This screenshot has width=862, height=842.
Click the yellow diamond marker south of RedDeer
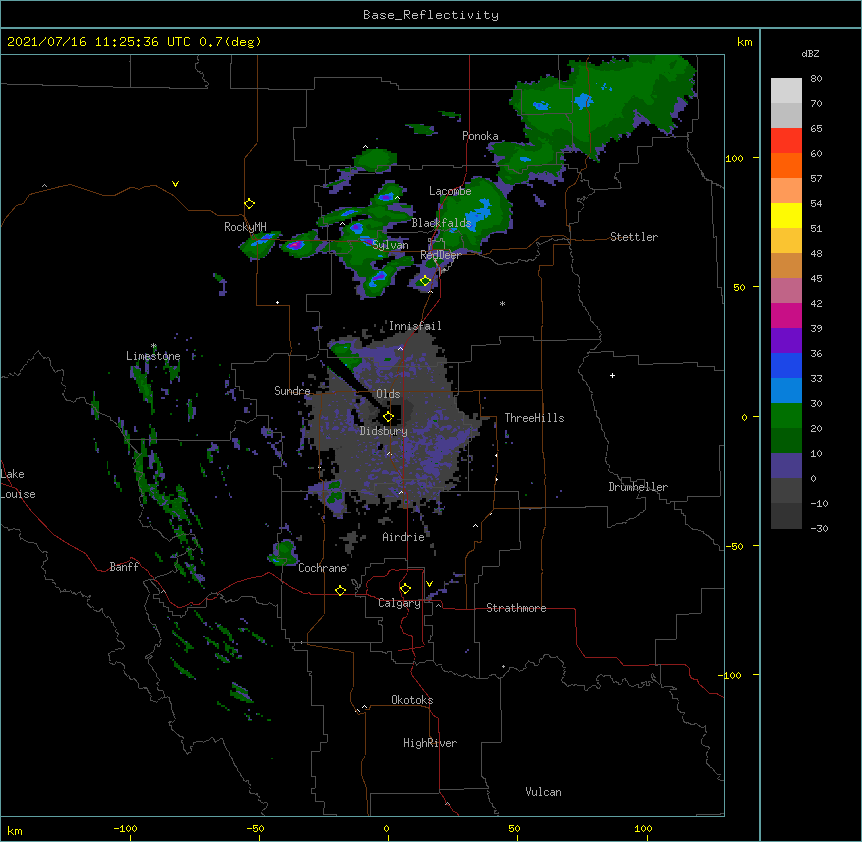point(425,281)
